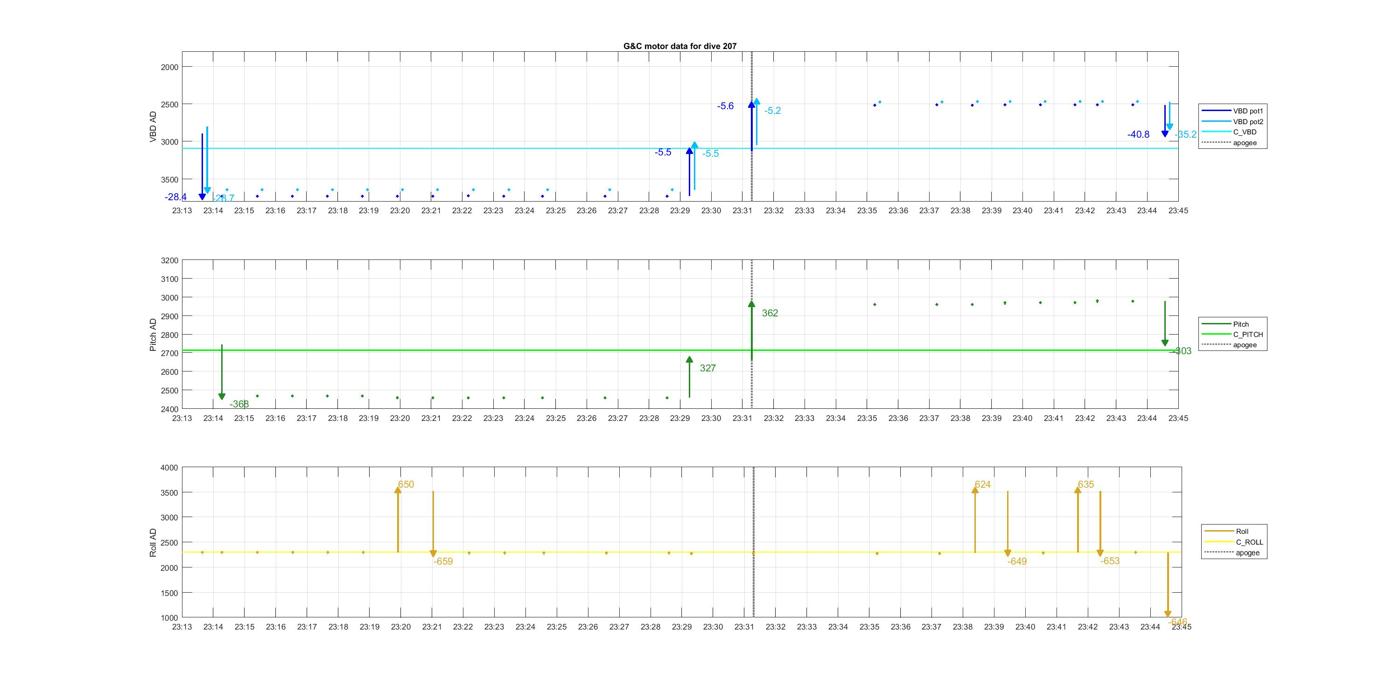Click the green 362 pitch arrow at apogee

tap(751, 330)
